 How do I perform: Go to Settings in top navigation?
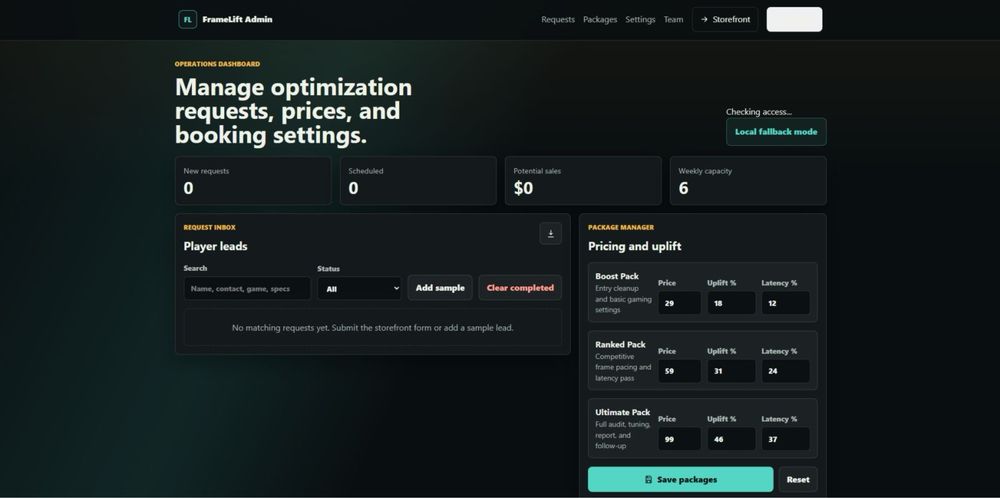640,20
